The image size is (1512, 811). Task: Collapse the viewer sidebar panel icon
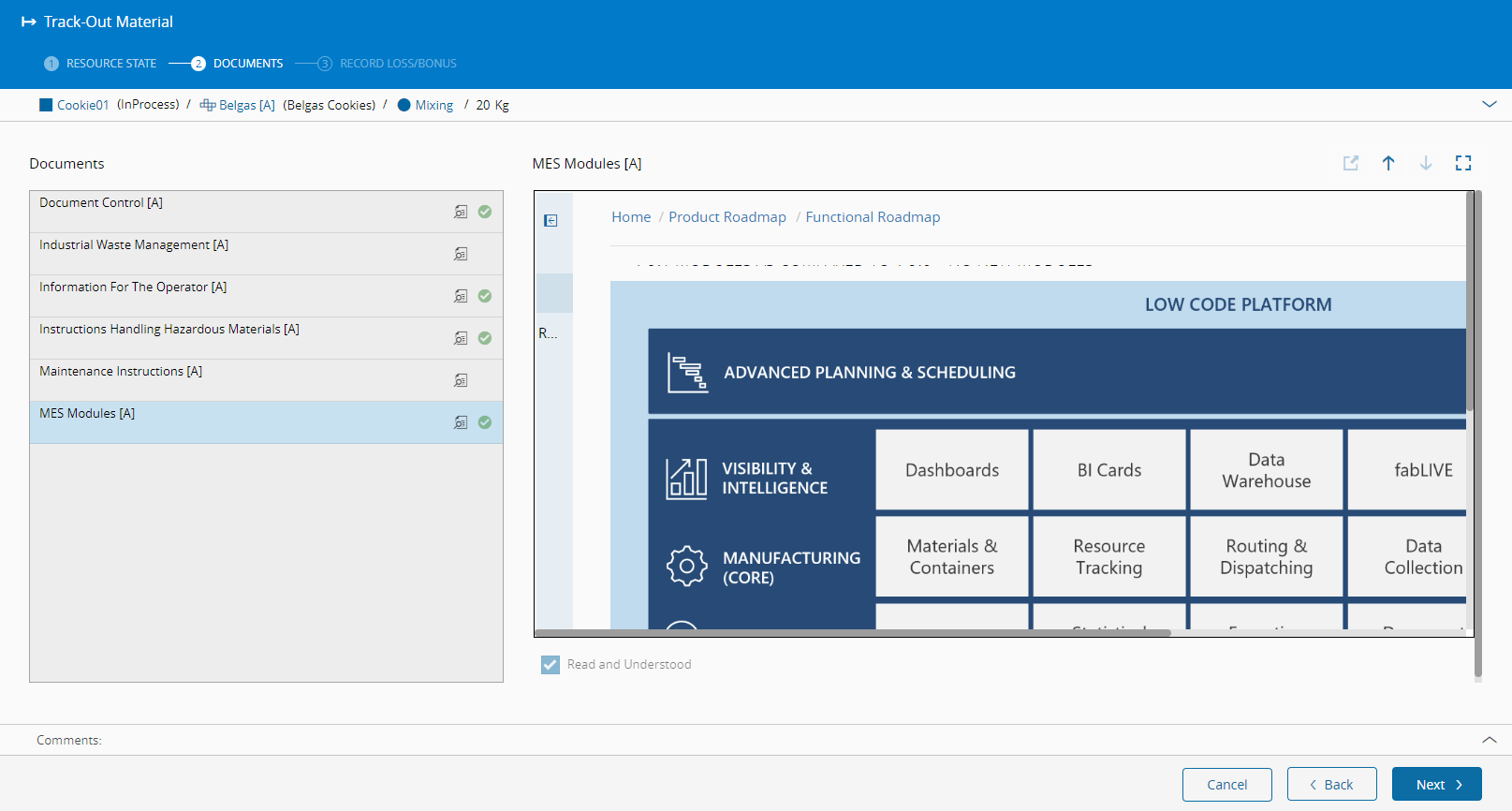[x=550, y=221]
